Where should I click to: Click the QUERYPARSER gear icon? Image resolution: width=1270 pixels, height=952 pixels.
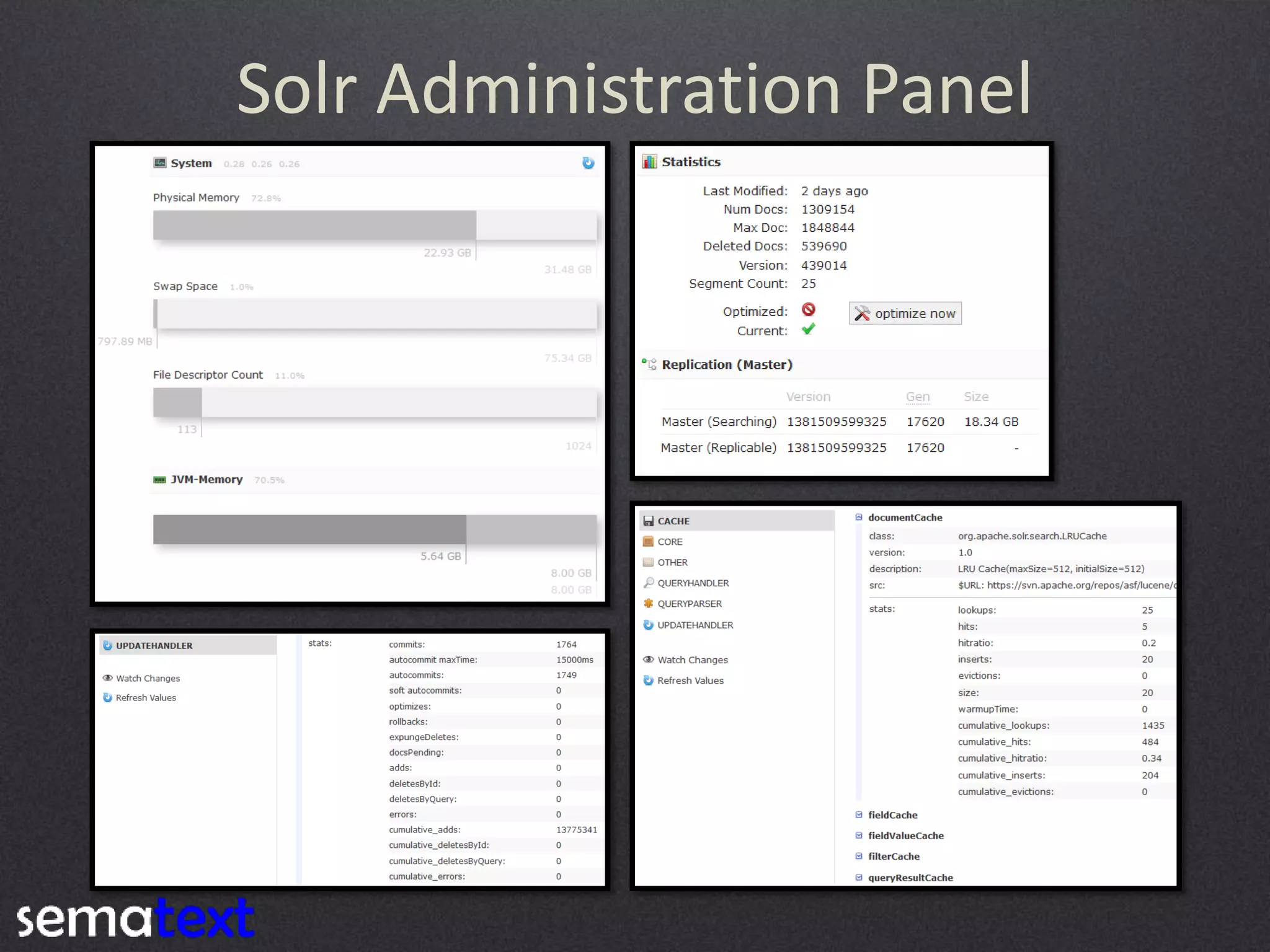click(649, 604)
